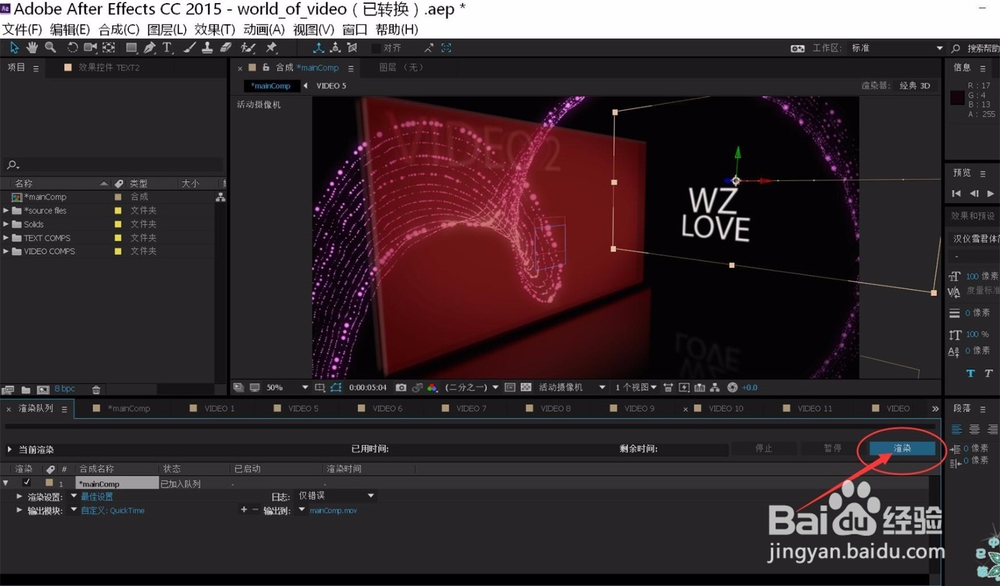Screen dimensions: 1000x586
Task: Open the File (文件) menu
Action: (x=22, y=29)
